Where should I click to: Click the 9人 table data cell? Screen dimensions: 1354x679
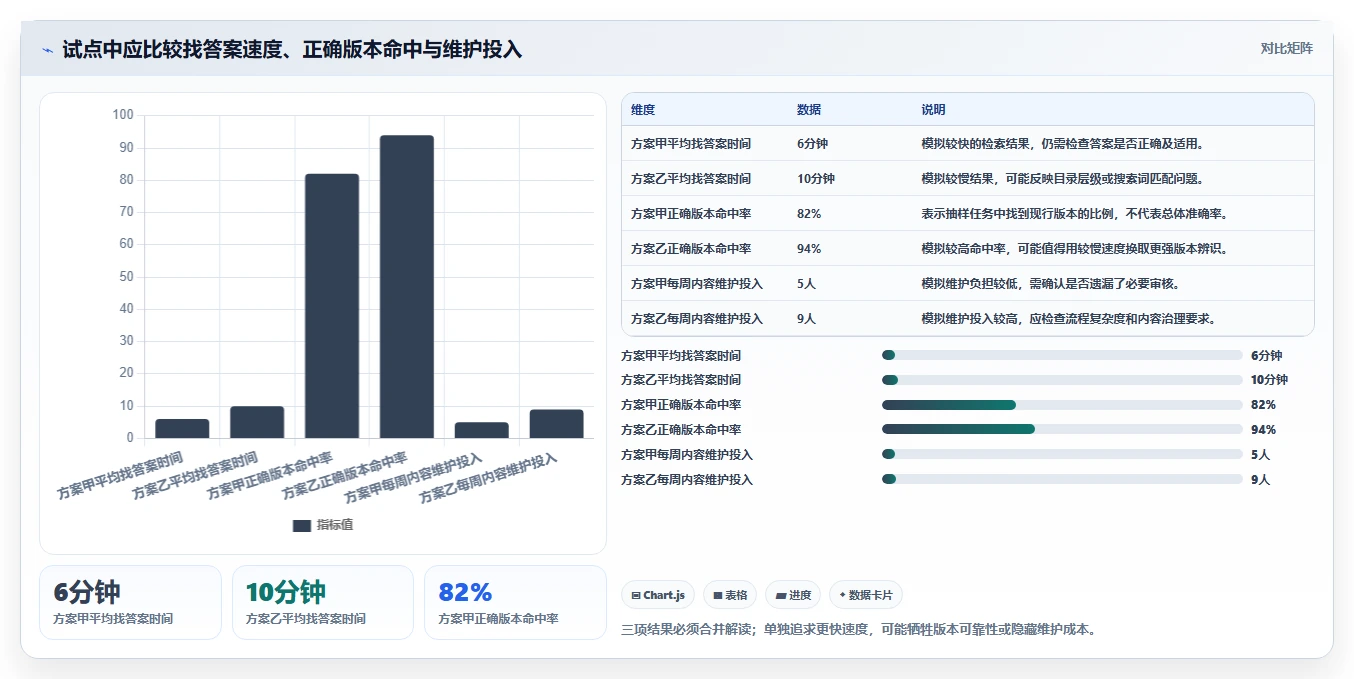[806, 319]
